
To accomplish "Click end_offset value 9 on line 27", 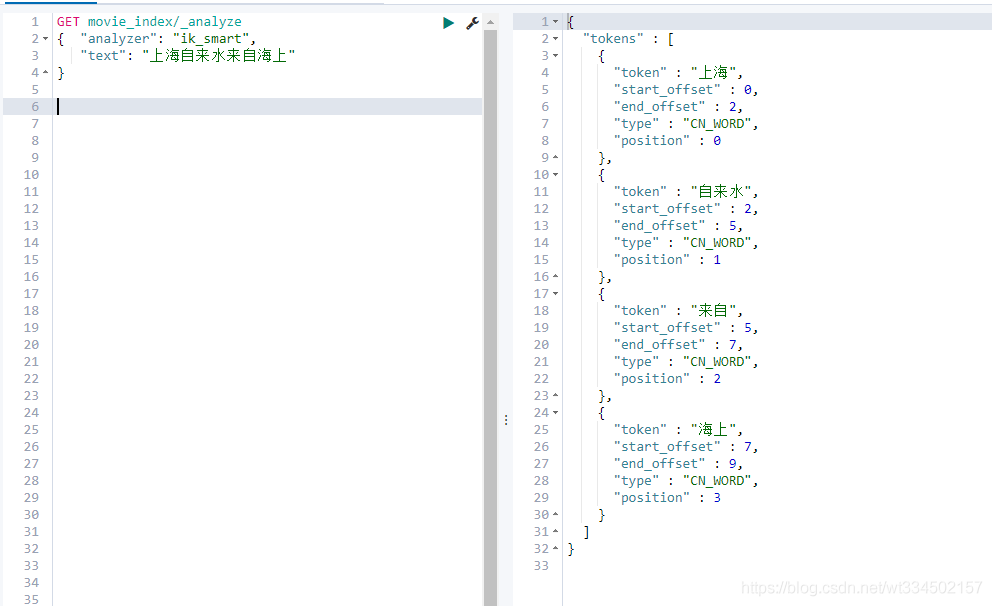I will click(x=733, y=464).
